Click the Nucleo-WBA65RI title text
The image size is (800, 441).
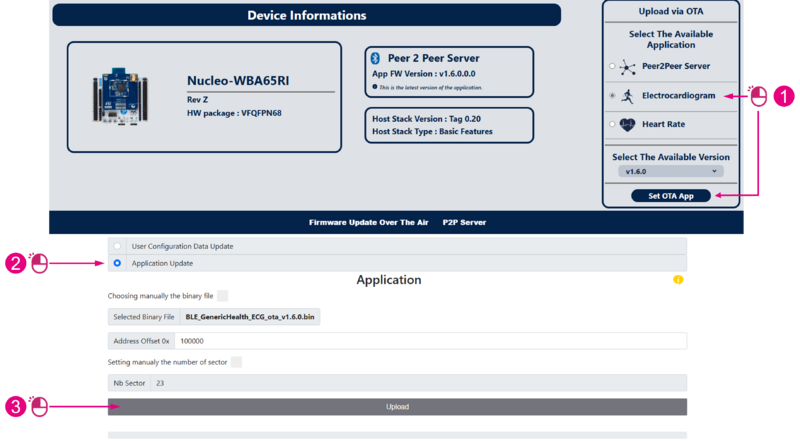[x=238, y=81]
